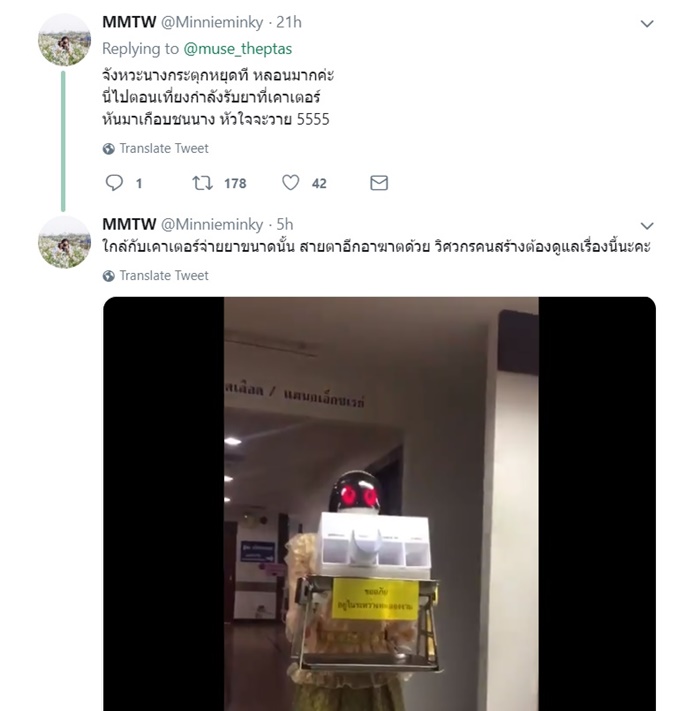Like the first tweet with heart icon
Screen dimensions: 700x711
pyautogui.click(x=291, y=183)
